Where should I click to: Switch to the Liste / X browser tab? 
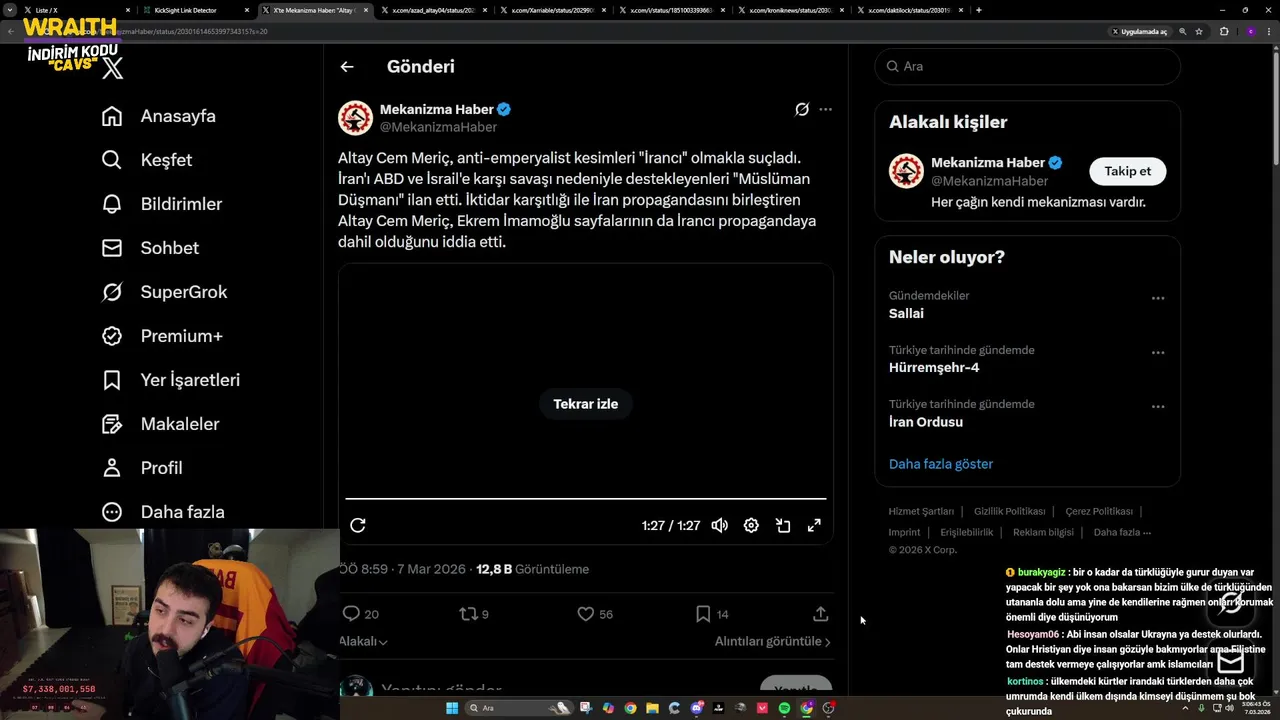[x=75, y=10]
